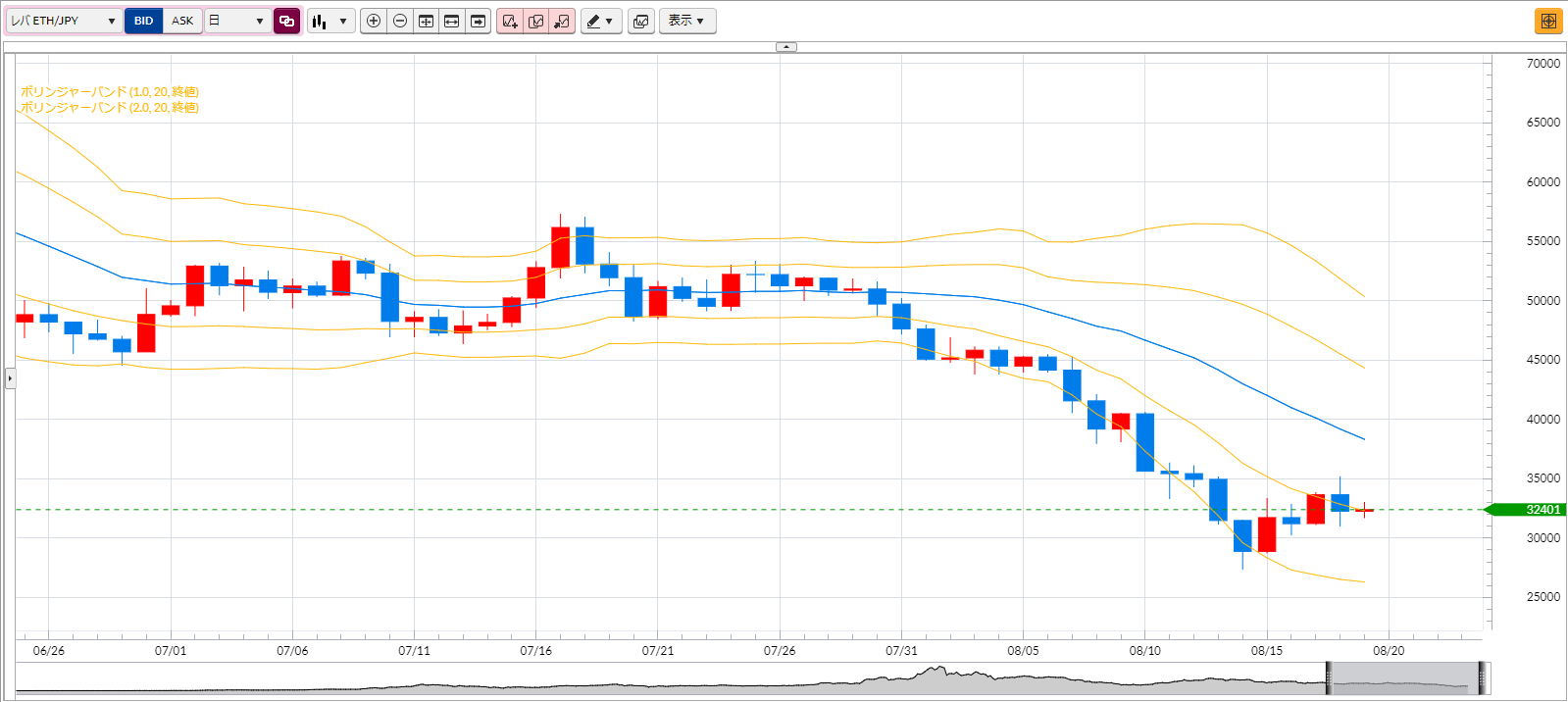Open the candlestick chart type dropdown
This screenshot has height=702, width=1568.
330,21
